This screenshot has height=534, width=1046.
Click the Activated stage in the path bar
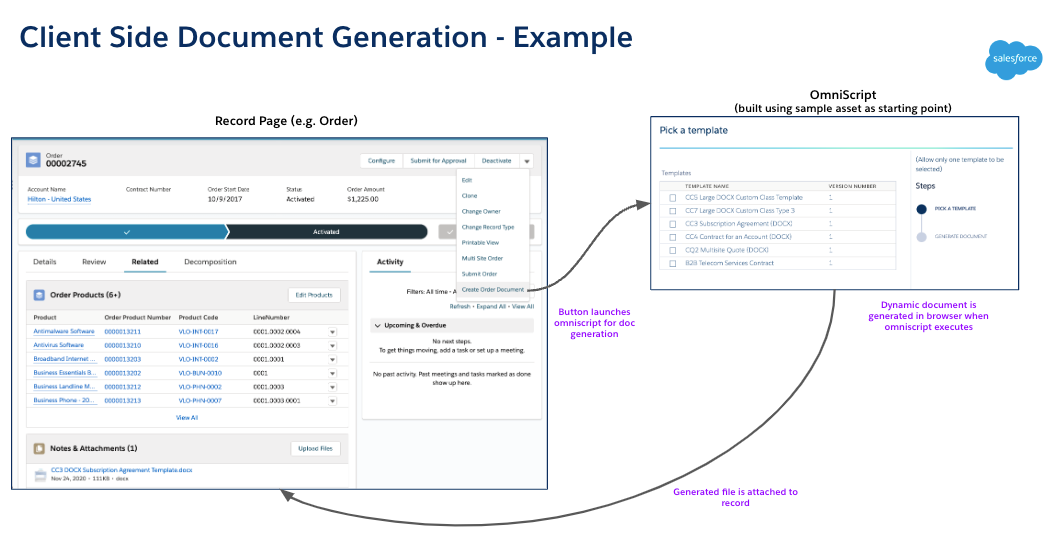pos(326,231)
